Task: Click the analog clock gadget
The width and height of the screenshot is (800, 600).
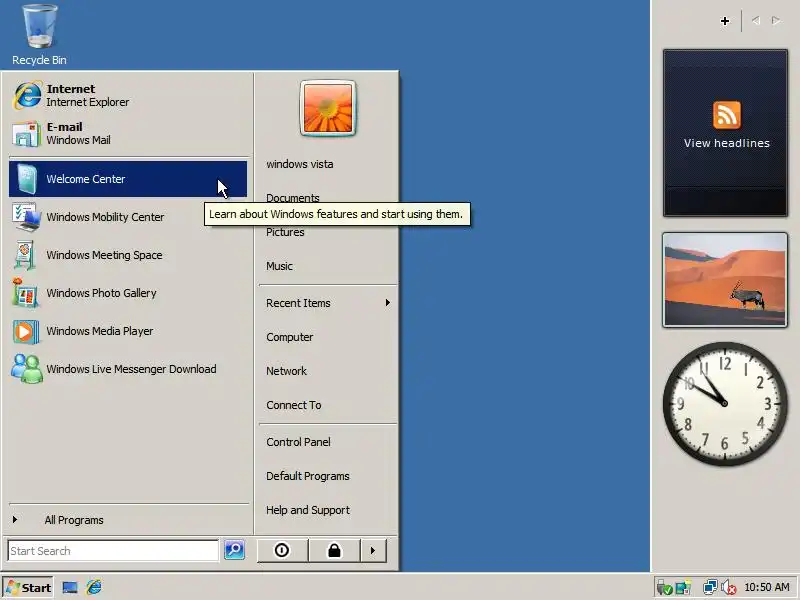Action: tap(724, 404)
